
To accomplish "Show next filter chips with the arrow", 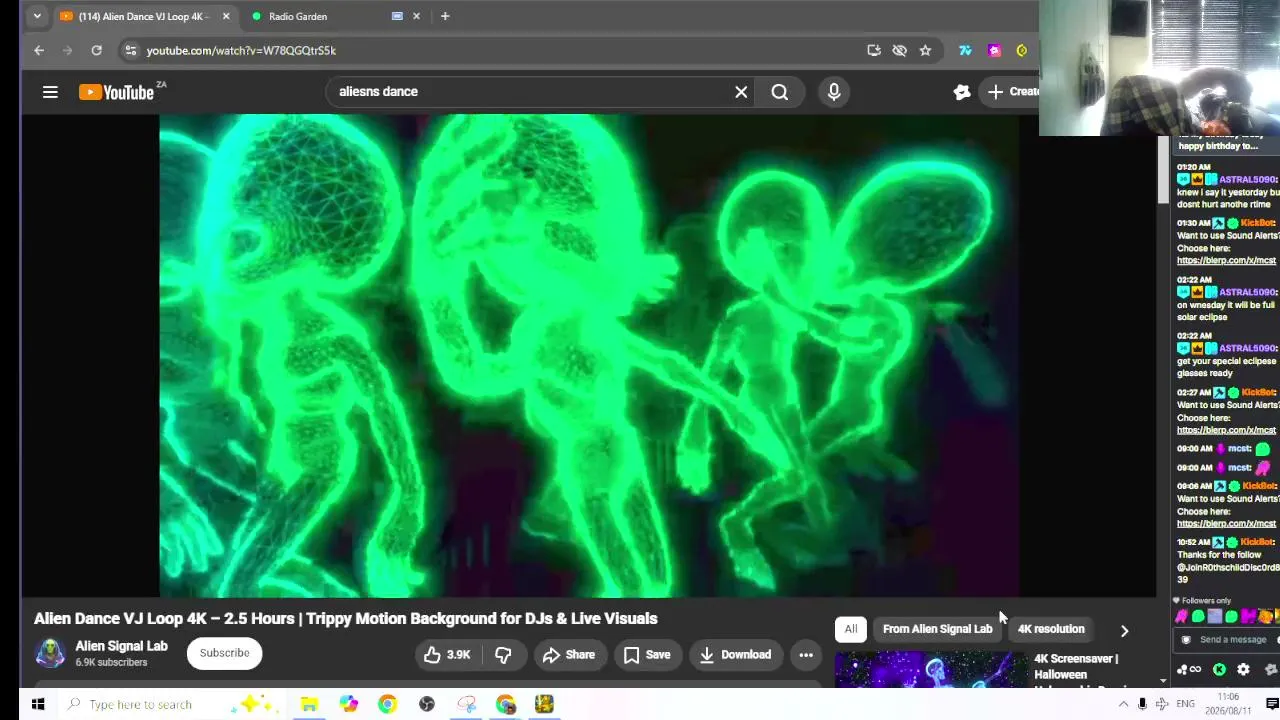I will point(1124,631).
